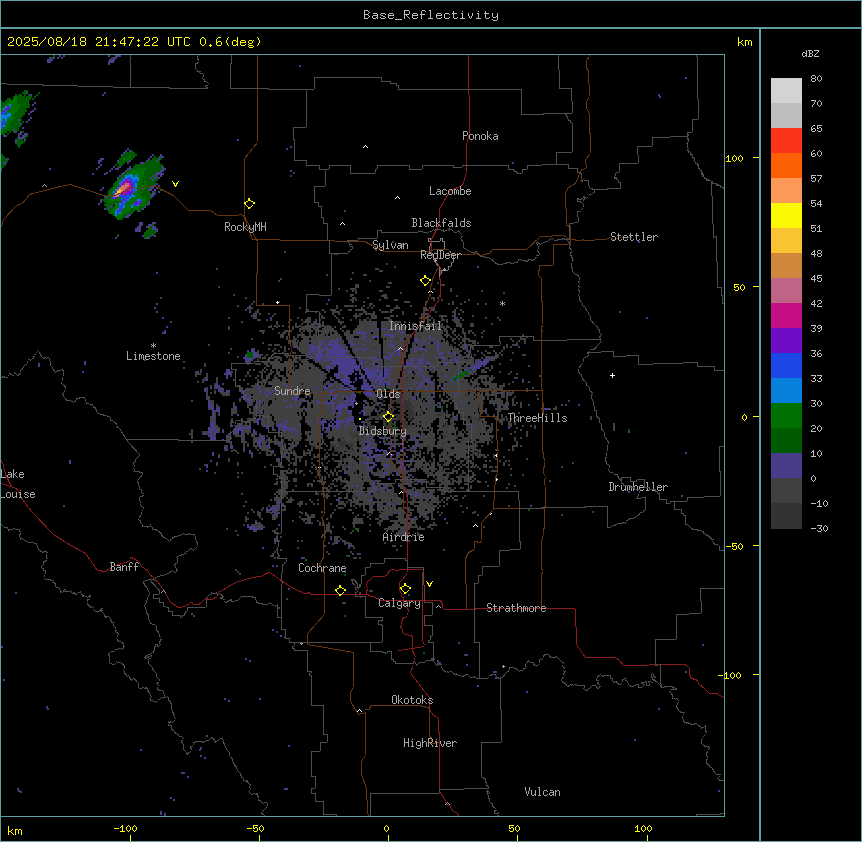The width and height of the screenshot is (862, 842).
Task: Click the yellow v marker beside the storm cell
Action: pos(175,184)
